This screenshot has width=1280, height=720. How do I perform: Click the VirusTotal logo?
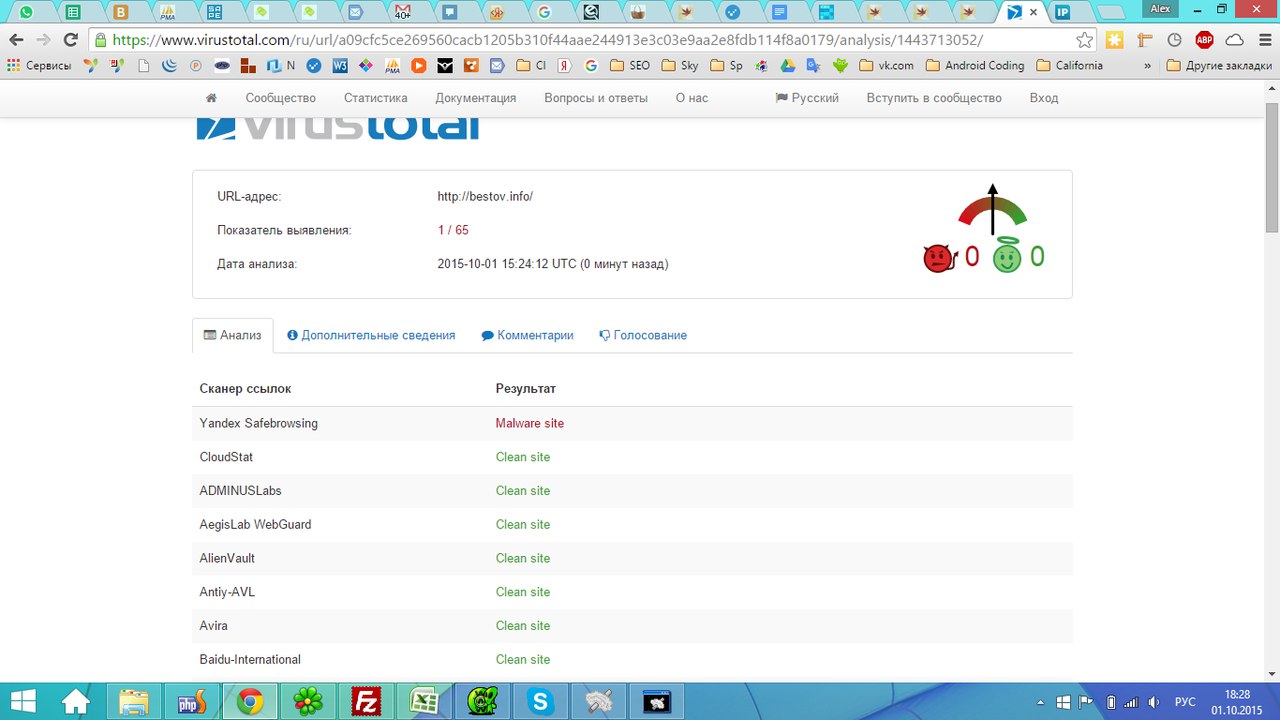click(x=338, y=128)
